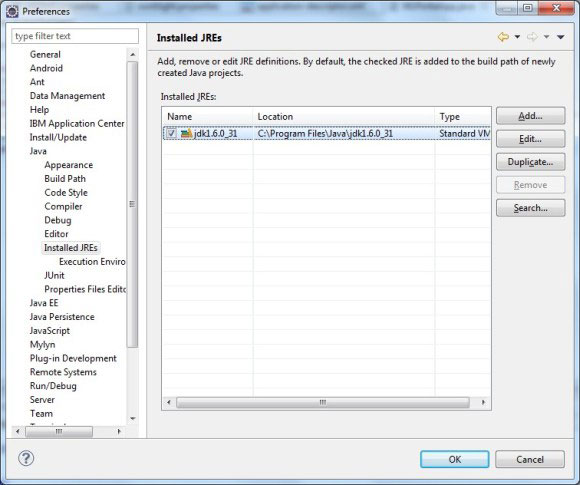The width and height of the screenshot is (580, 485).
Task: Select JavaScript preferences
Action: coord(50,330)
